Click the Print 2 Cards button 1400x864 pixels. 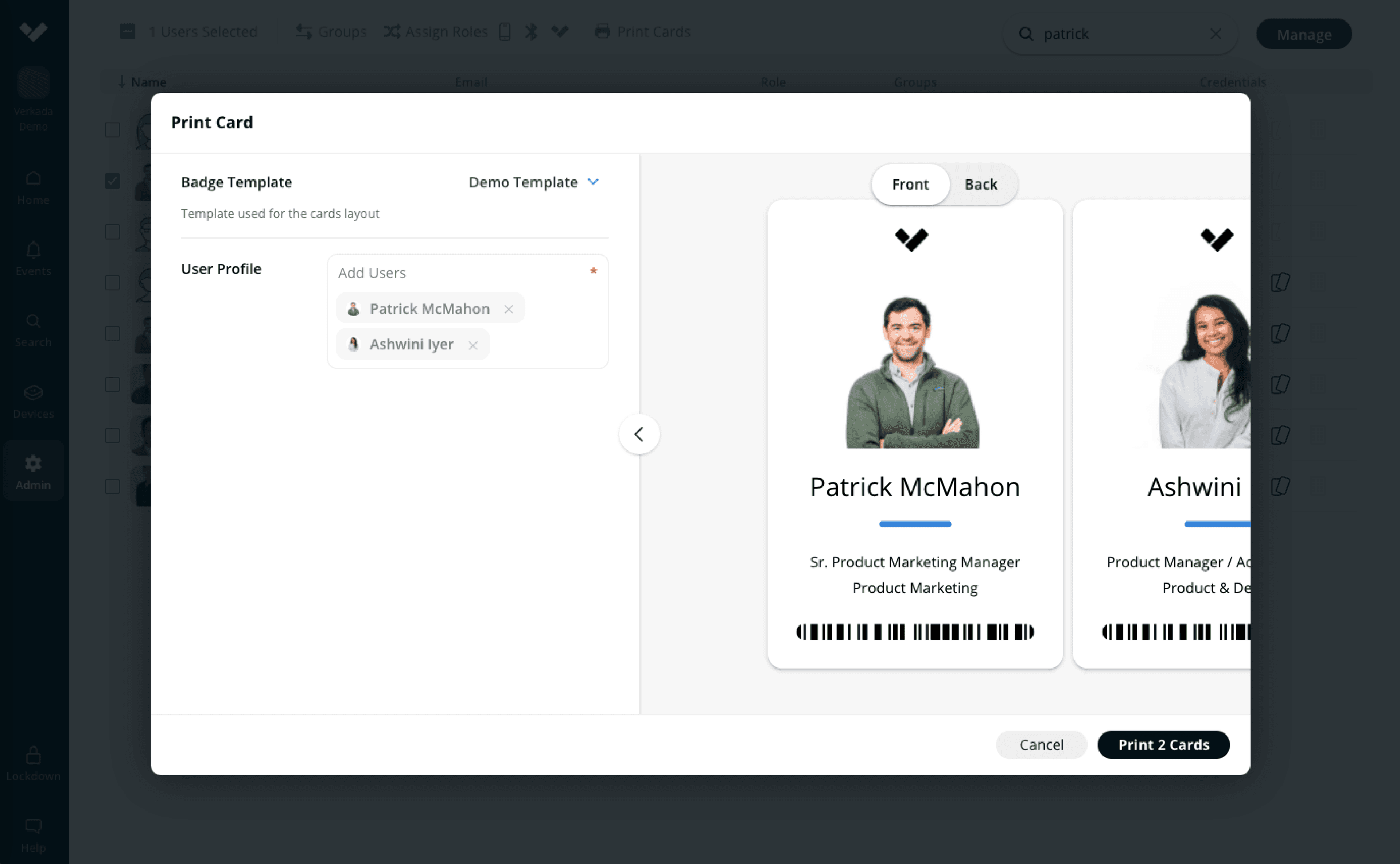[1163, 745]
